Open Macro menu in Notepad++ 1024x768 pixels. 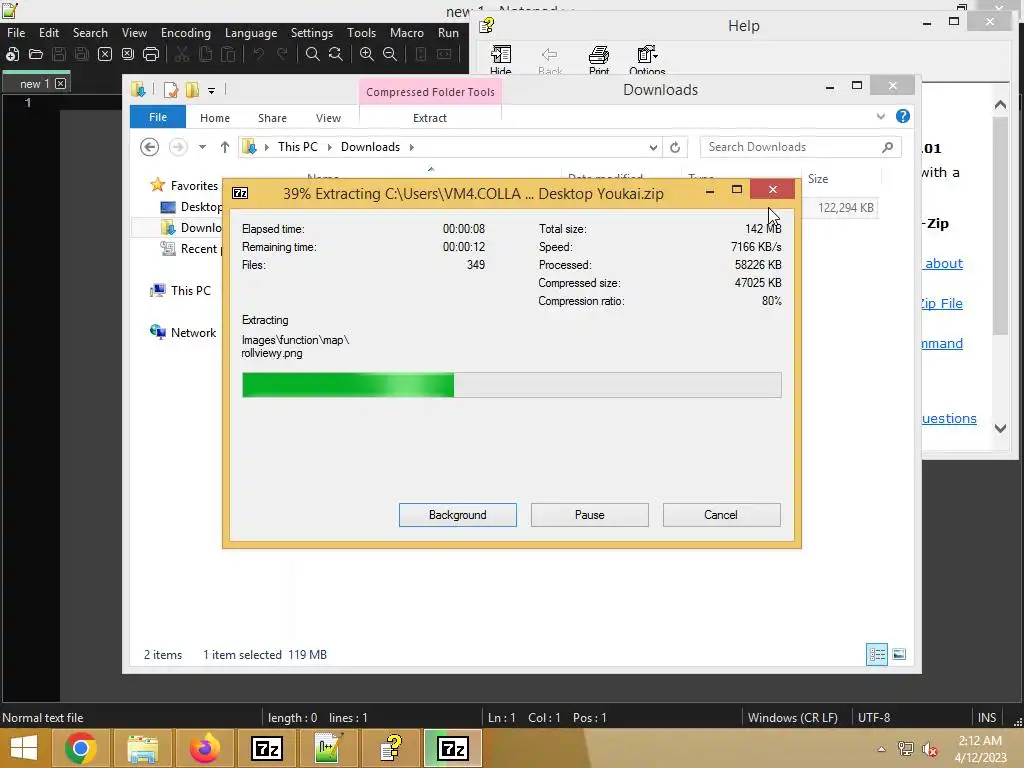point(406,33)
